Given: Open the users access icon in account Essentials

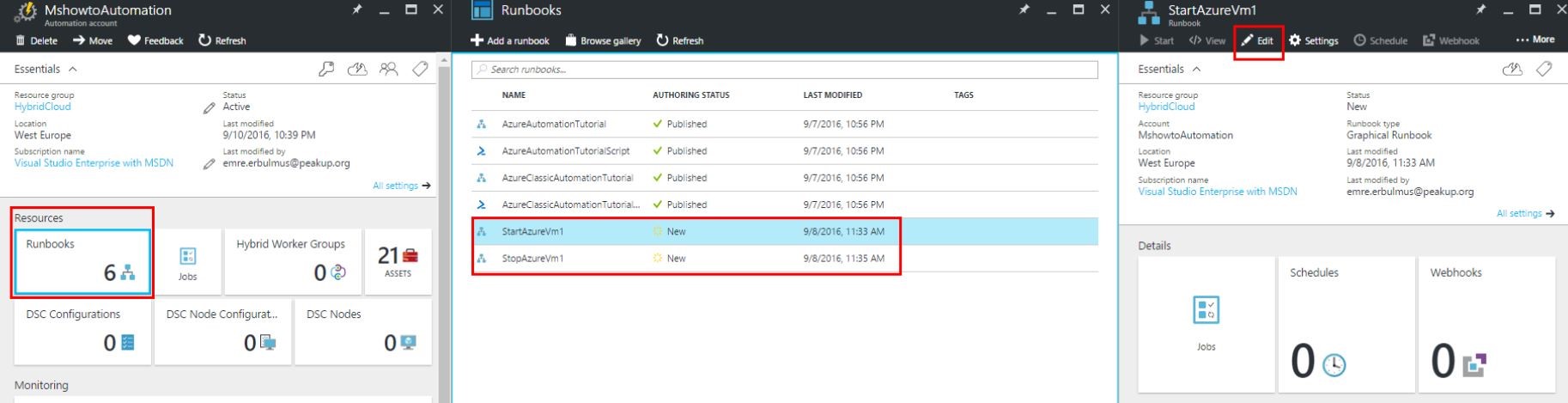Looking at the screenshot, I should (389, 69).
